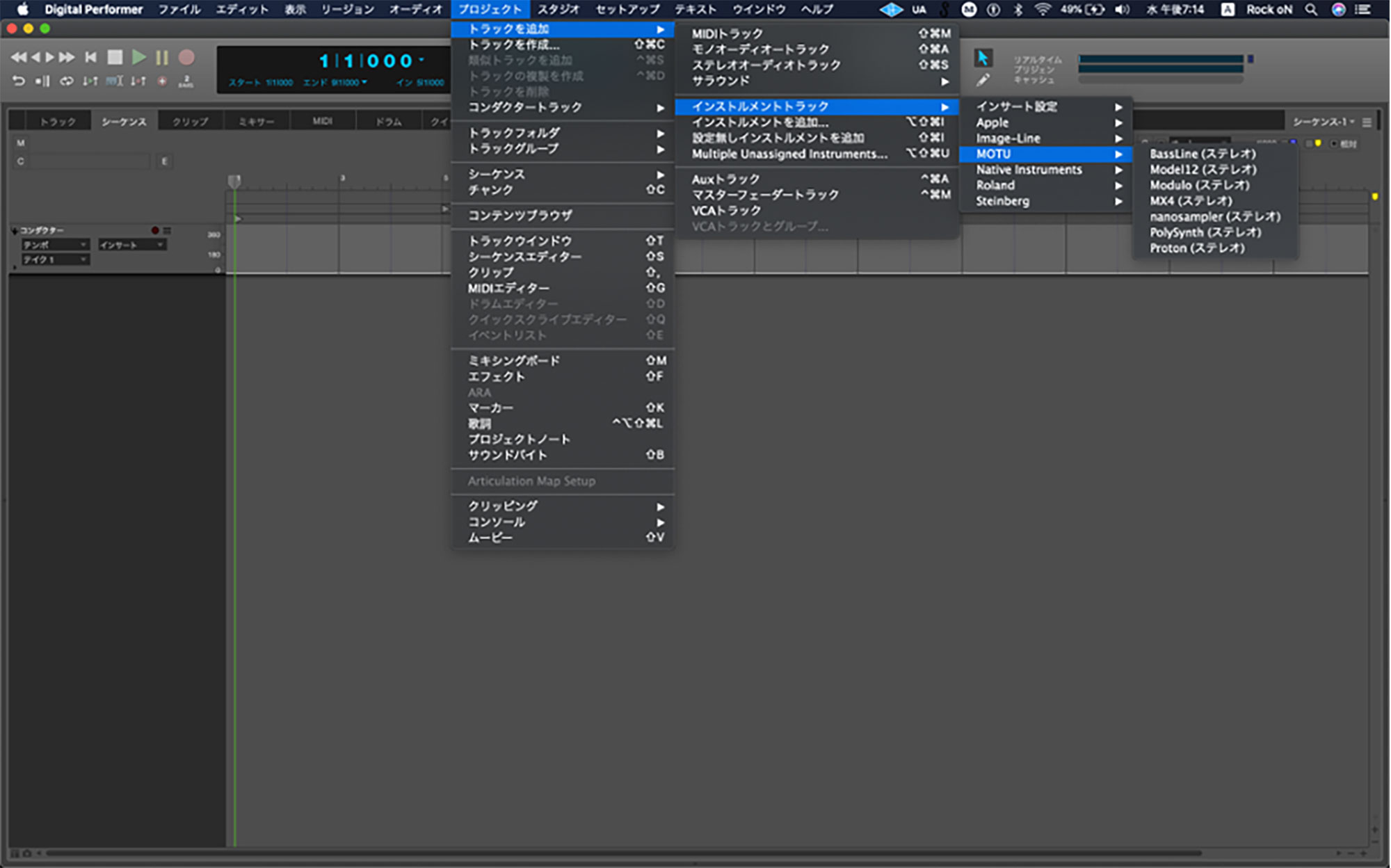Click the 2 bars countoff icon

tap(186, 81)
